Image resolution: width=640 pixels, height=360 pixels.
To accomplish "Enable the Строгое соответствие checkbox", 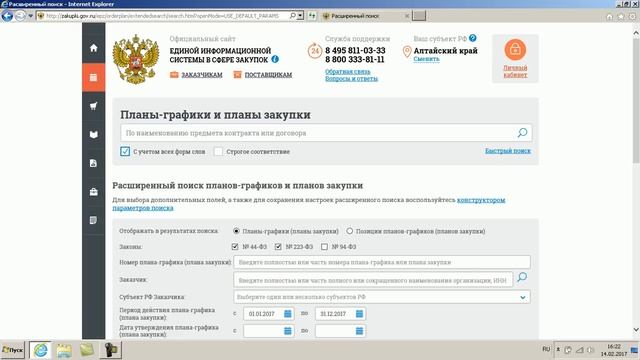I will pos(218,151).
